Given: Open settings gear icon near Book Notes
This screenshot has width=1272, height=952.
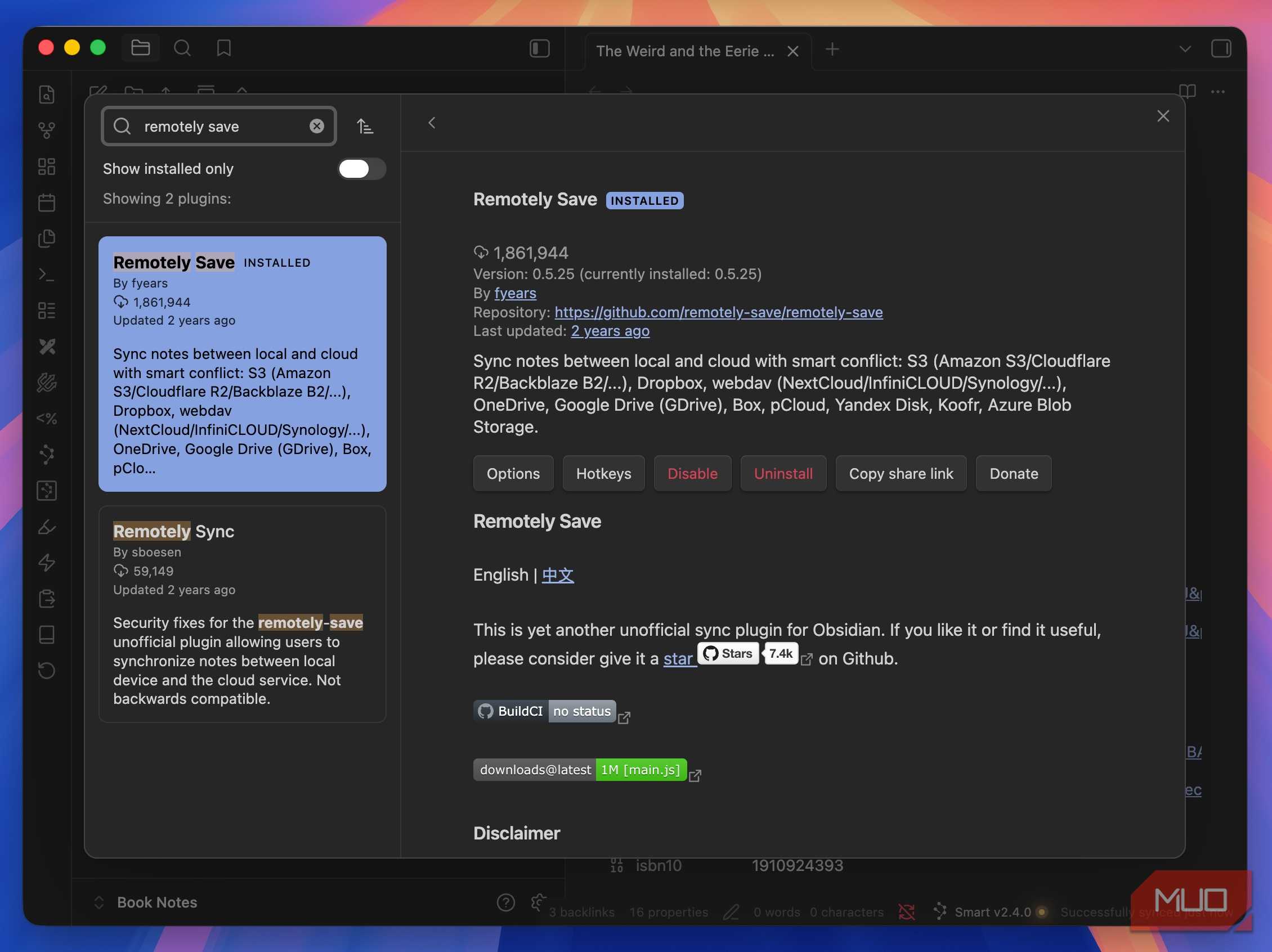Looking at the screenshot, I should pyautogui.click(x=538, y=902).
